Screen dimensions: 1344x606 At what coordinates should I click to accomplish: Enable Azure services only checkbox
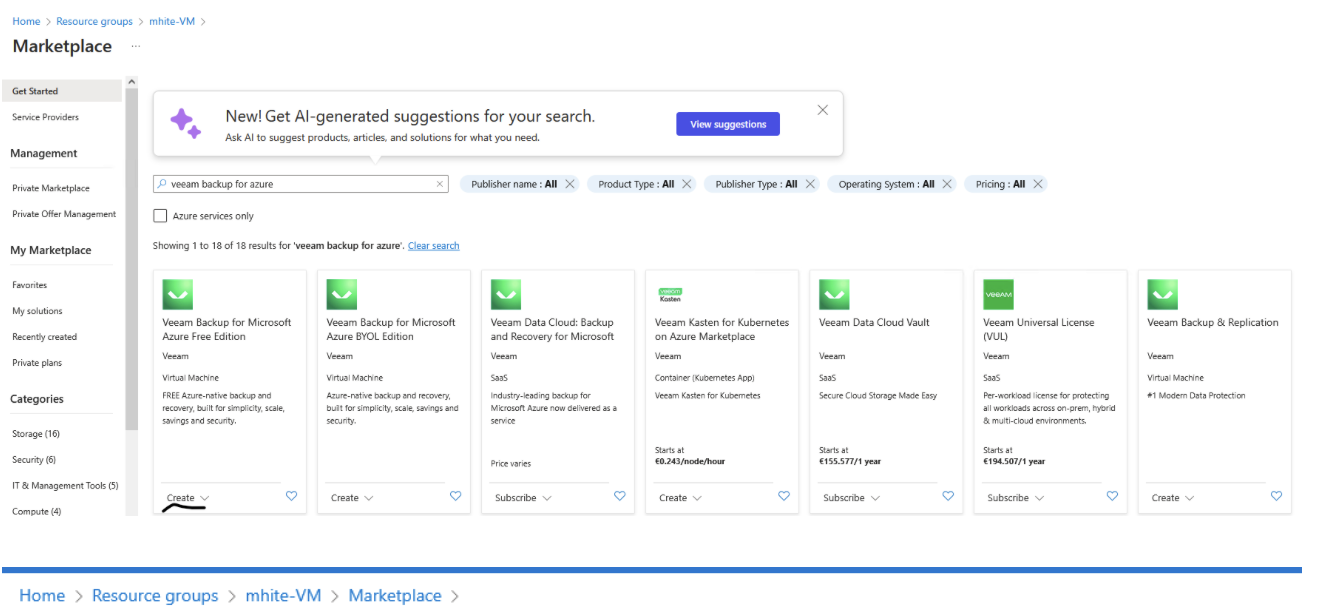160,216
